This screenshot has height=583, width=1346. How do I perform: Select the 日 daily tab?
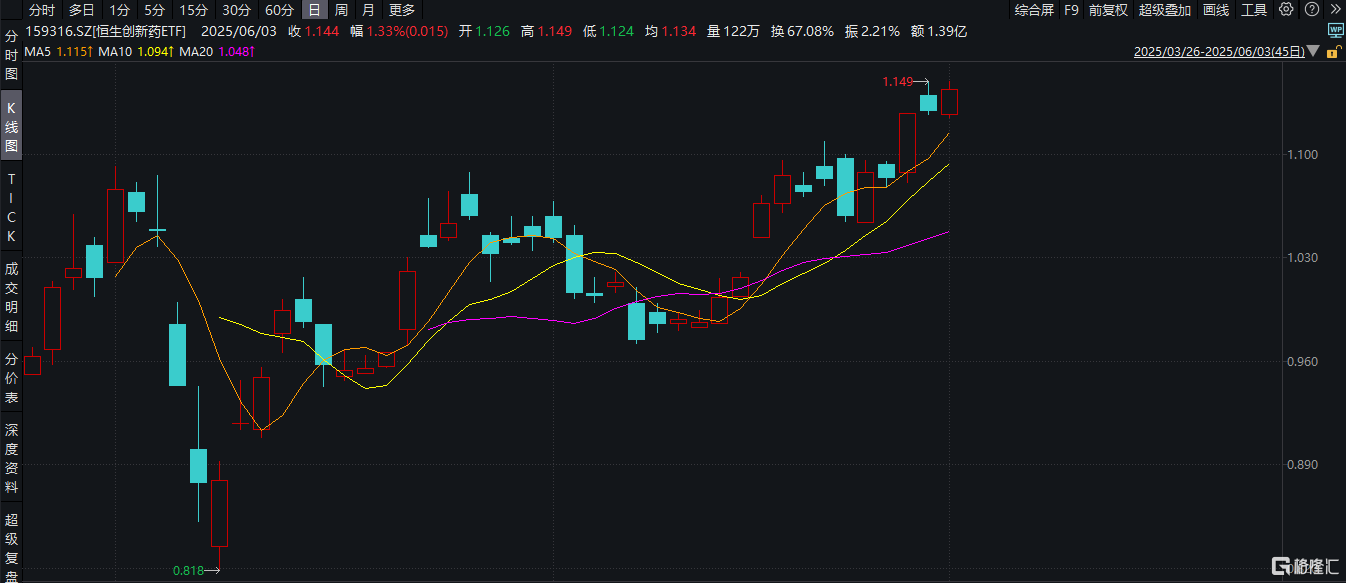tap(315, 10)
